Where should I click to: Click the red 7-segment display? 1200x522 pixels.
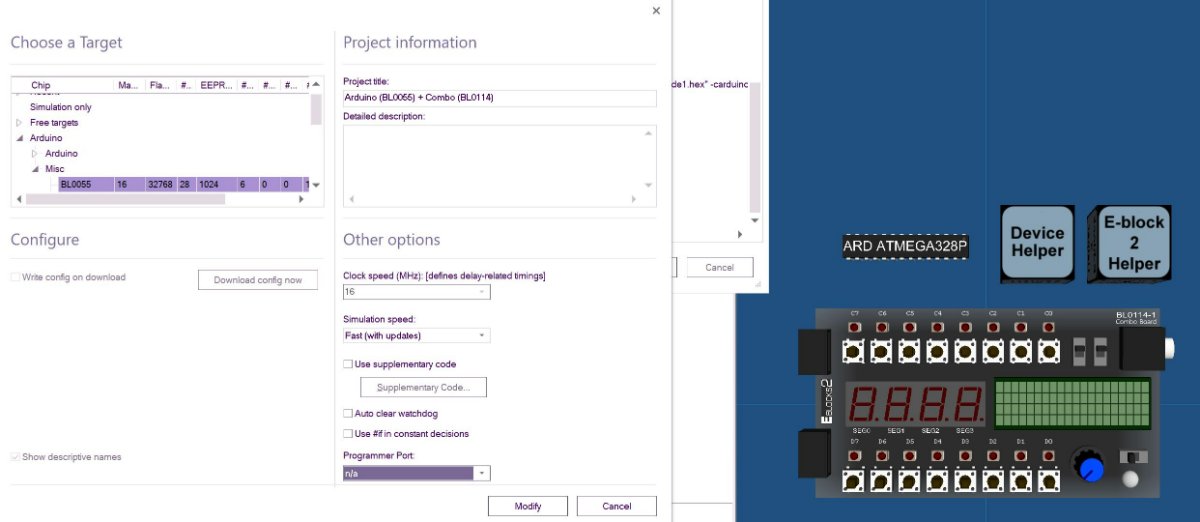(x=916, y=404)
